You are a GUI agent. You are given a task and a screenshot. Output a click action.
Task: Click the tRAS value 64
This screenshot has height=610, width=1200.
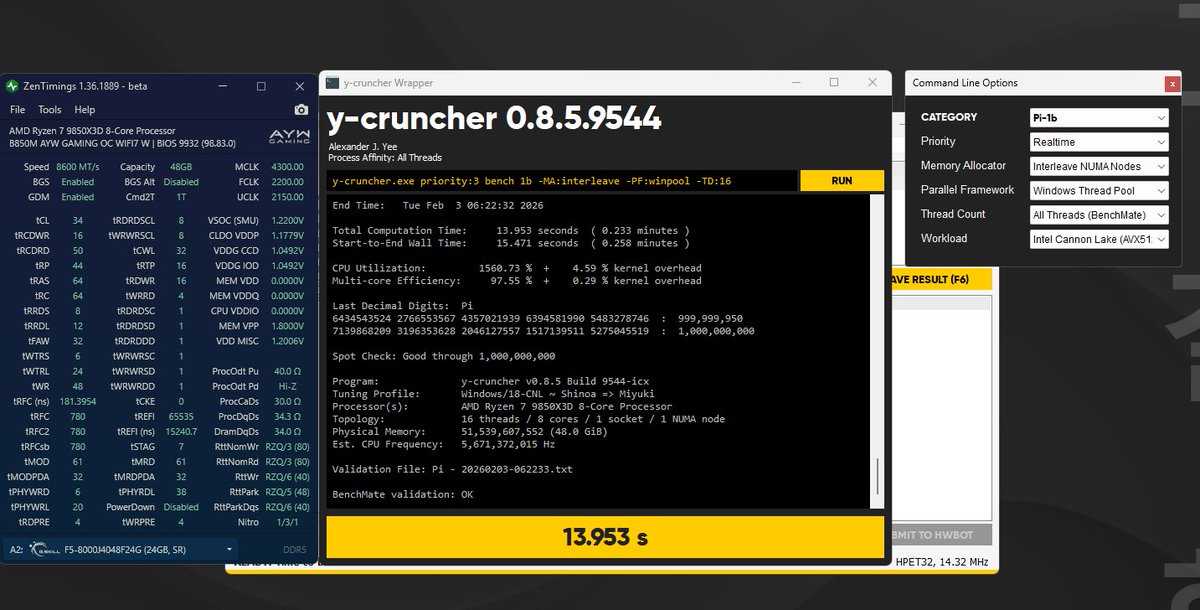coord(78,280)
